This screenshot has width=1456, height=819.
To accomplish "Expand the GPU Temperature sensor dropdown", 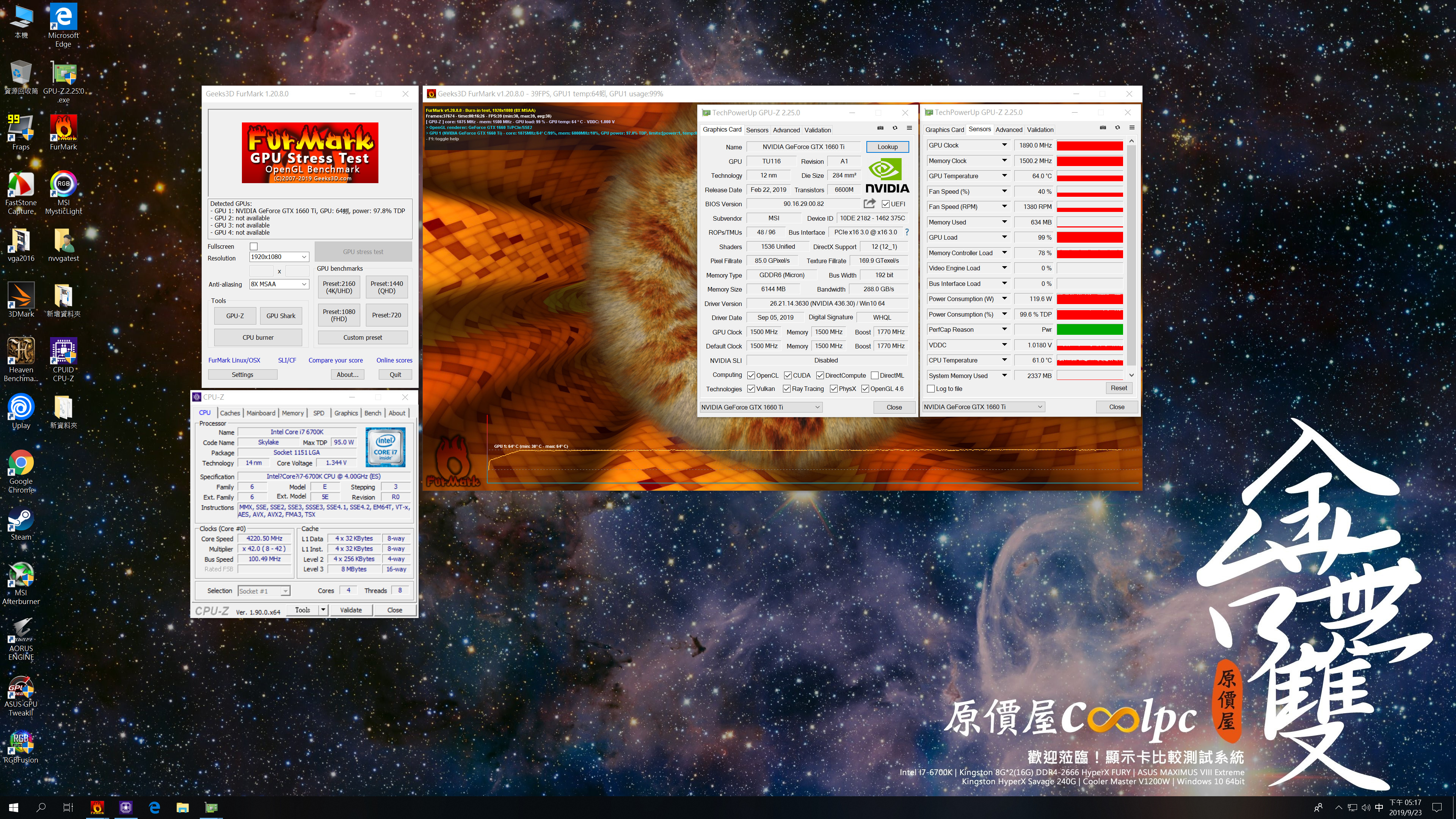I will pos(1004,176).
